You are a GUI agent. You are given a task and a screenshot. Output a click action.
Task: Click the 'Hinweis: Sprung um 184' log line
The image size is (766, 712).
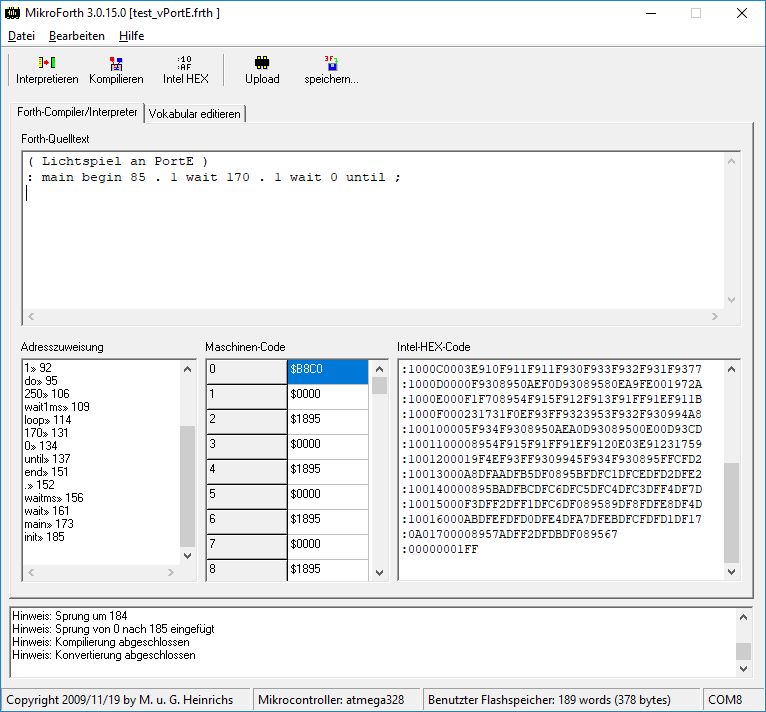69,616
